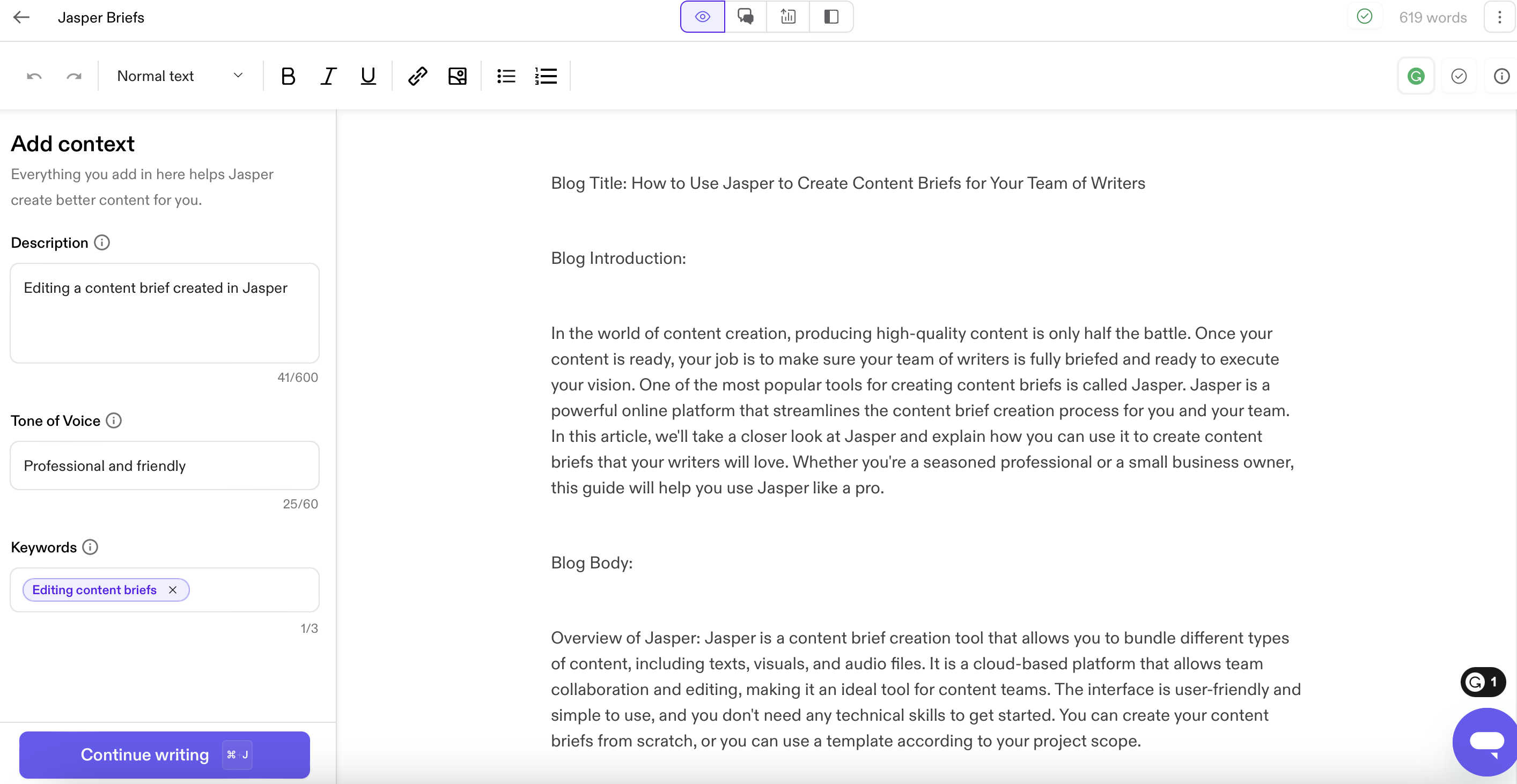1517x784 pixels.
Task: Switch to the SEO chart view mode
Action: pyautogui.click(x=788, y=17)
